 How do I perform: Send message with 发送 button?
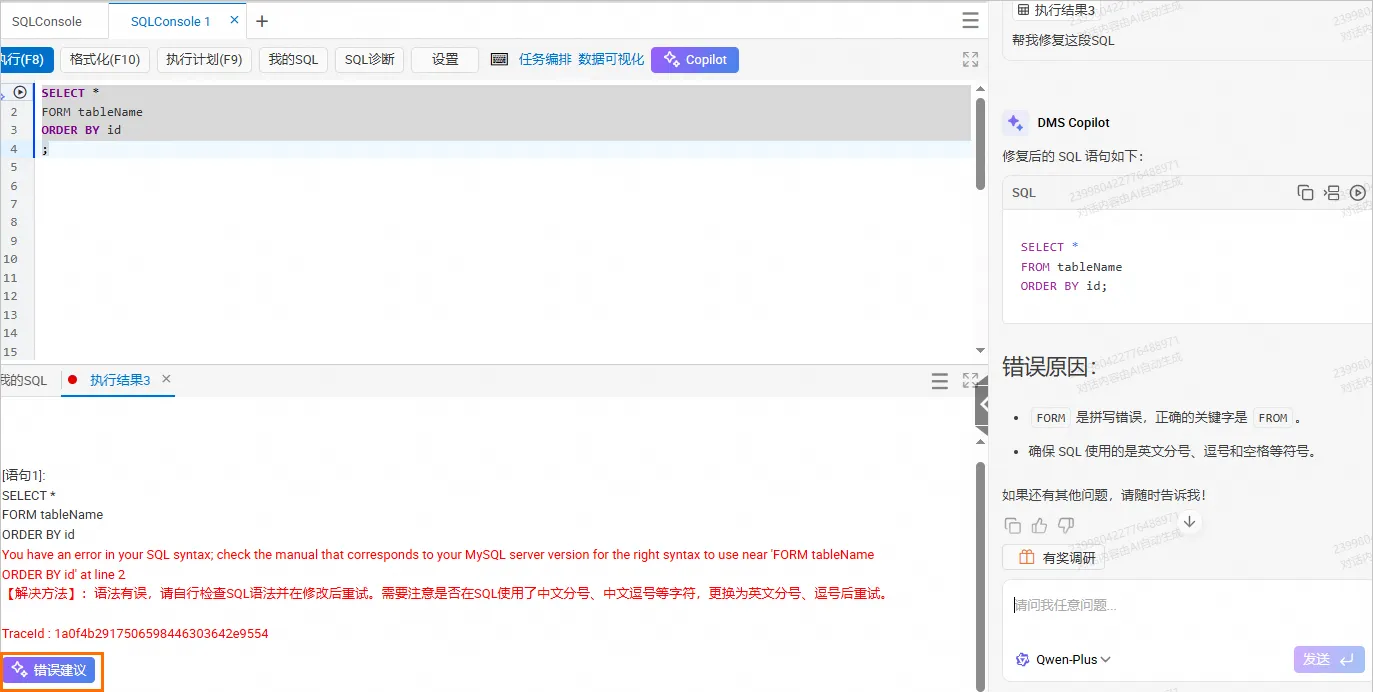tap(1329, 659)
